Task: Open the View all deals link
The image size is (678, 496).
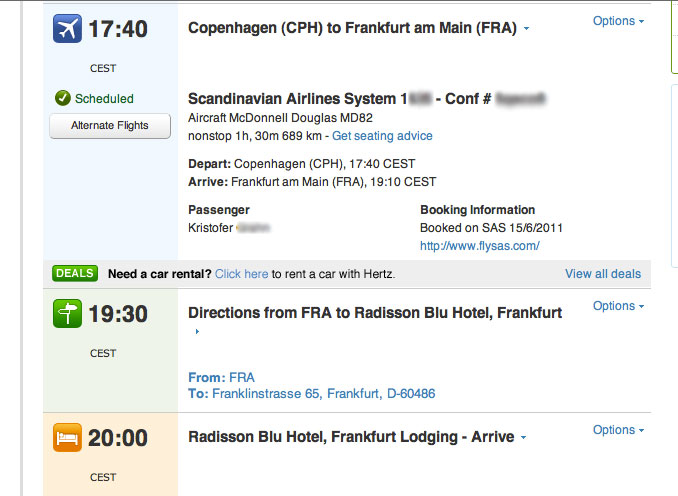Action: point(603,274)
